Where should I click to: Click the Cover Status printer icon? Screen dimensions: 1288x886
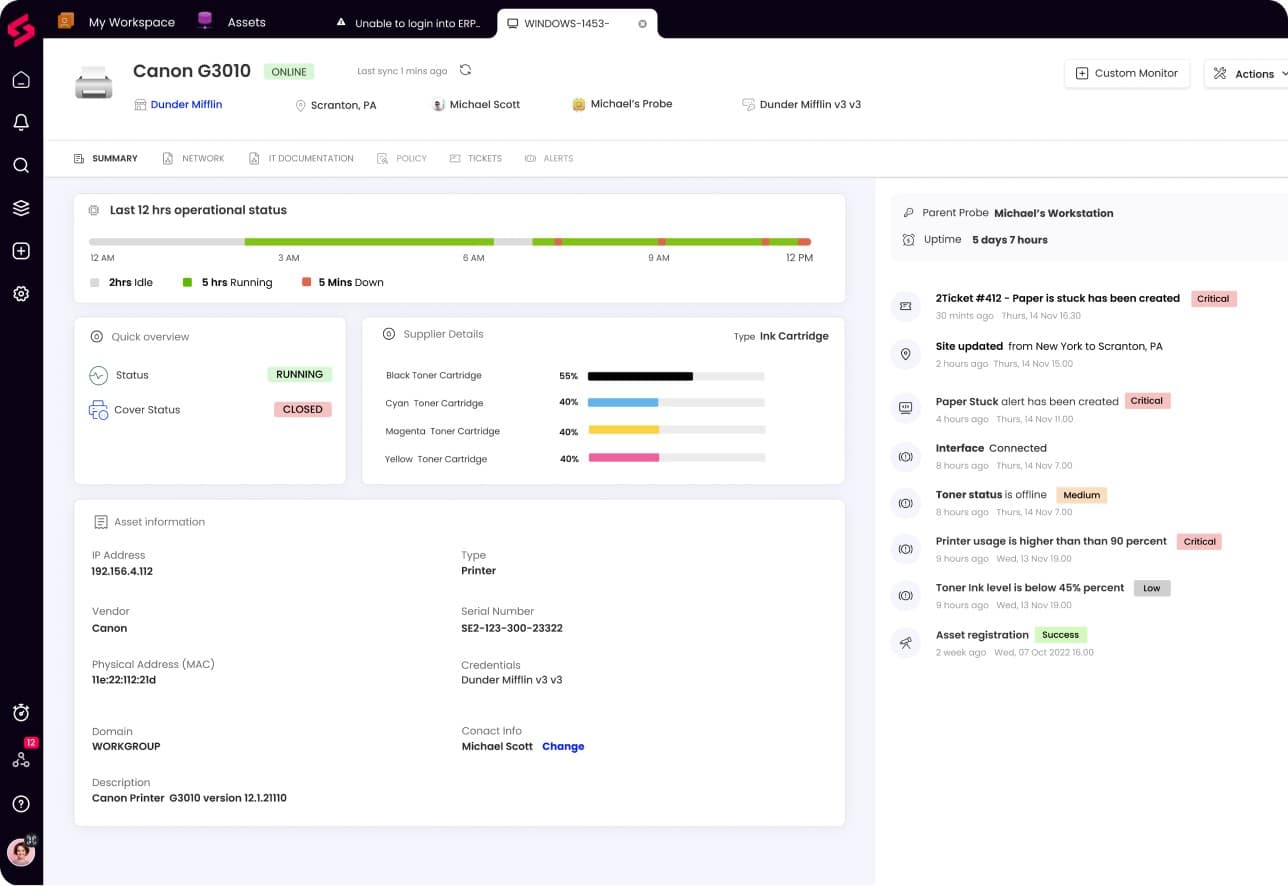coord(98,410)
